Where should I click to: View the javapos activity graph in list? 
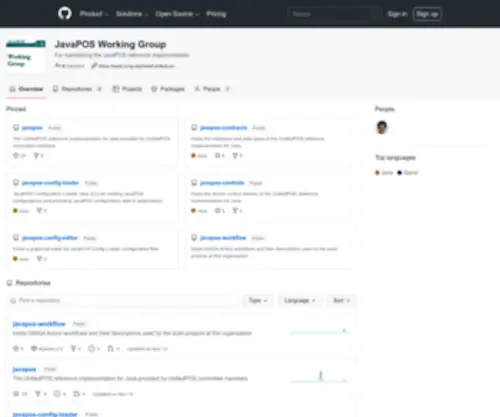[x=319, y=376]
